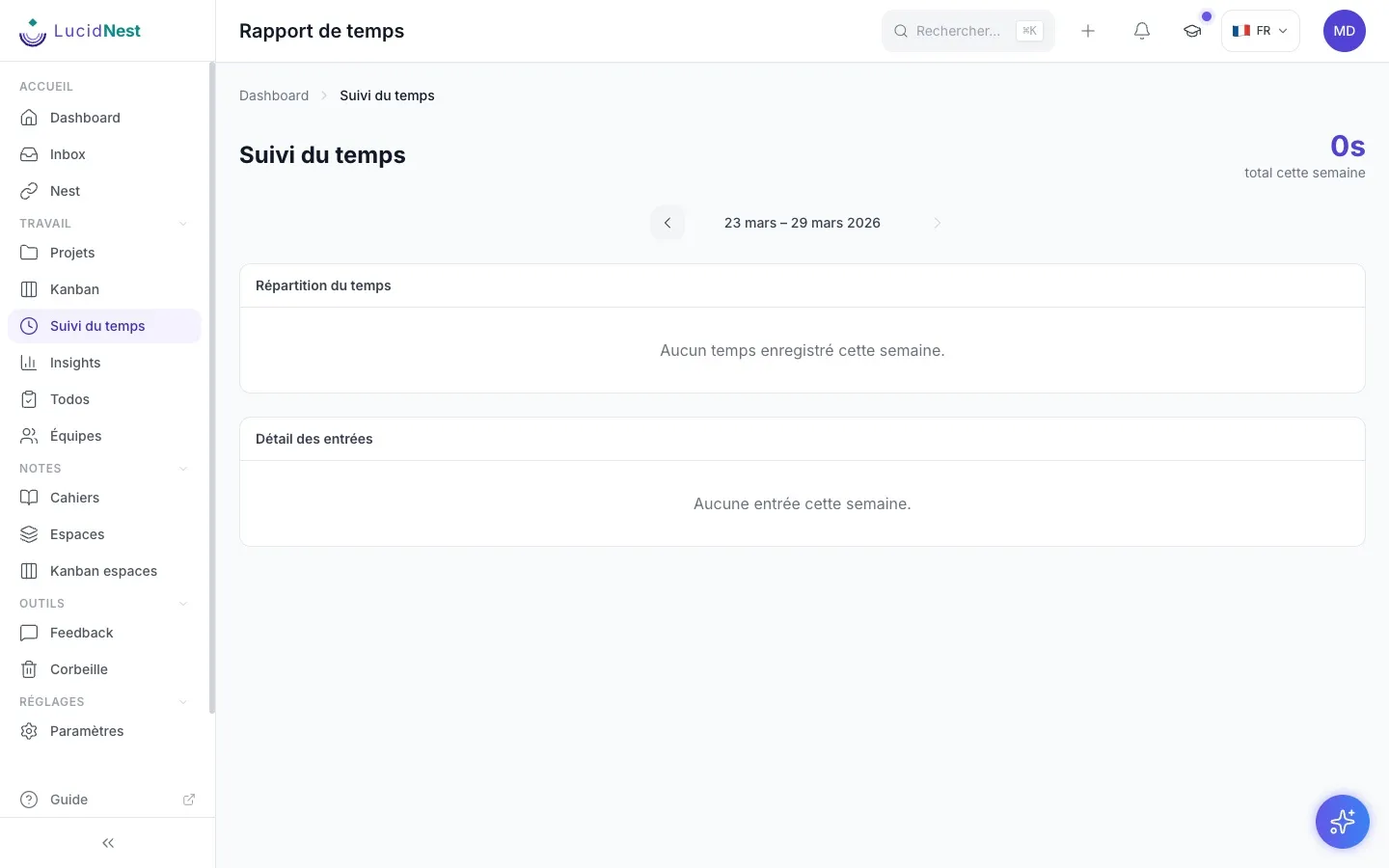This screenshot has height=868, width=1389.
Task: Go to next week arrow
Action: (x=938, y=223)
